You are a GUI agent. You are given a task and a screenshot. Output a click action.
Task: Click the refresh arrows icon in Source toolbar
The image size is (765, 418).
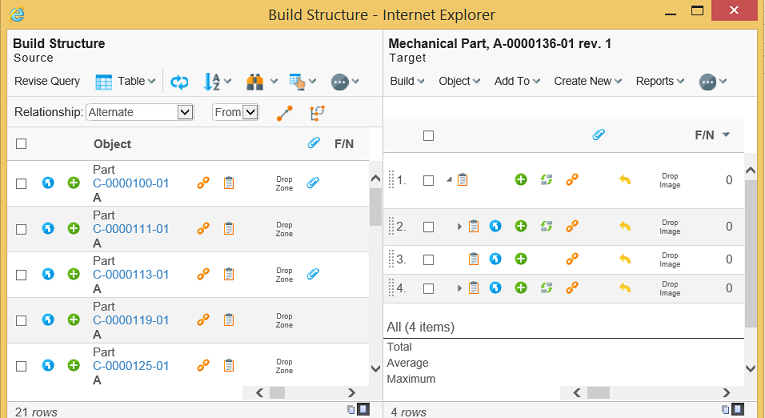click(179, 82)
